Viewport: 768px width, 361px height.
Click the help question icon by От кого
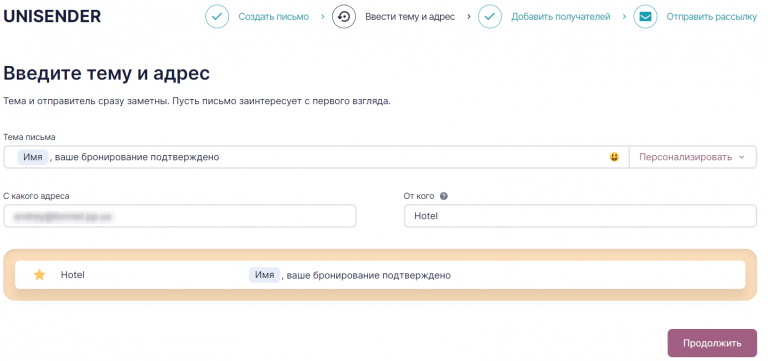pos(444,196)
